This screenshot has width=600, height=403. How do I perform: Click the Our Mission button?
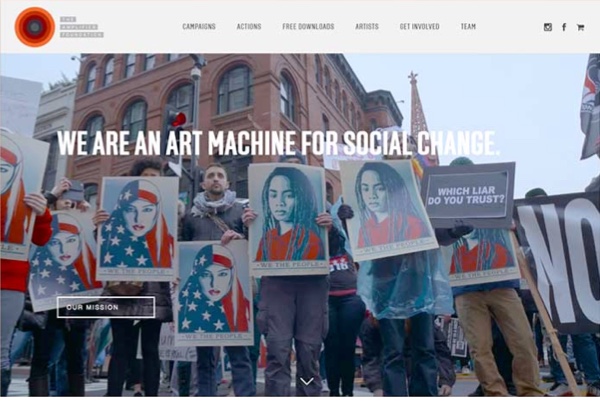pos(106,307)
